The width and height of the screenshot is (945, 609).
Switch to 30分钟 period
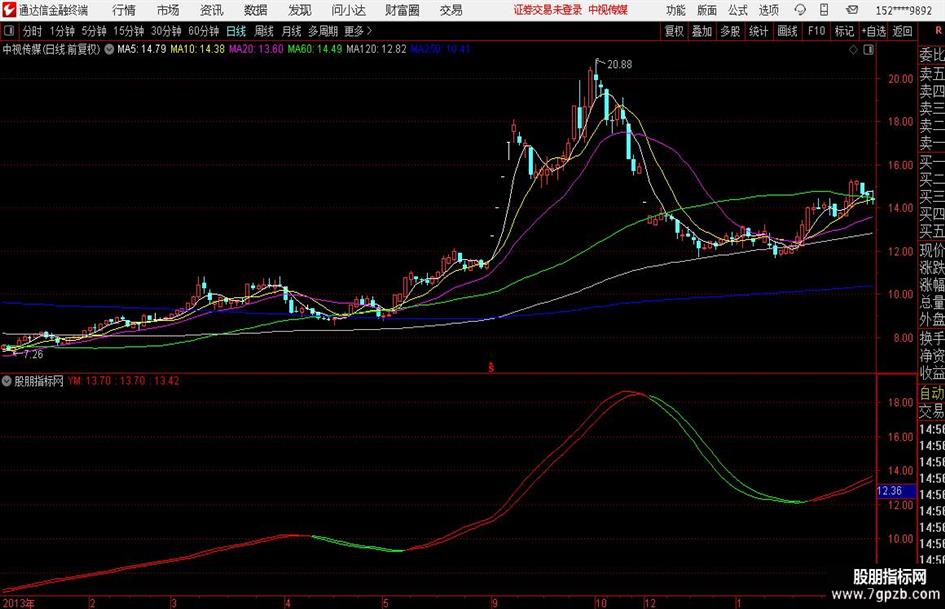coord(166,31)
